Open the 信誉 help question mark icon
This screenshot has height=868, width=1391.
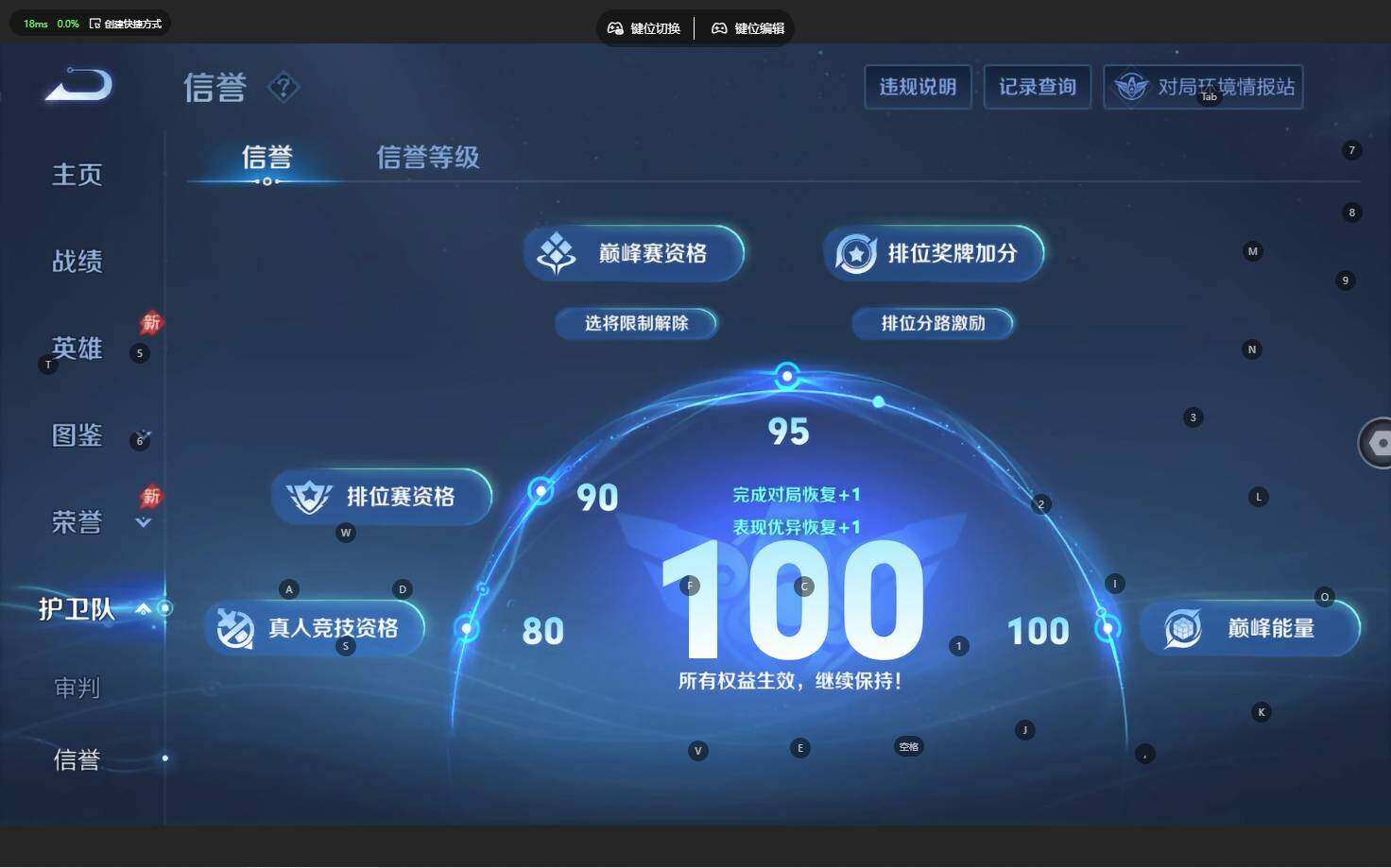coord(283,88)
